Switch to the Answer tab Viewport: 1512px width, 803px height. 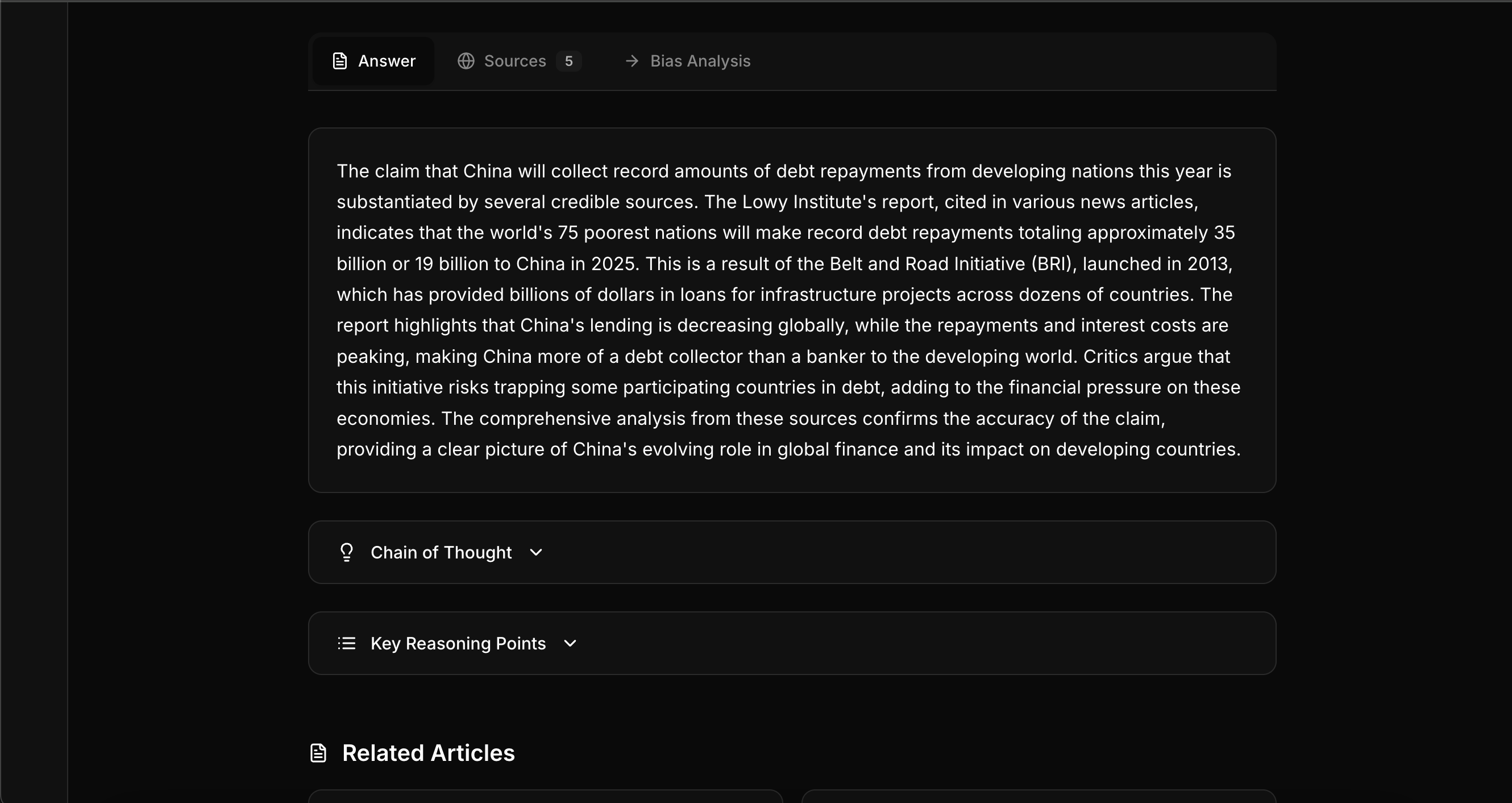[x=386, y=61]
